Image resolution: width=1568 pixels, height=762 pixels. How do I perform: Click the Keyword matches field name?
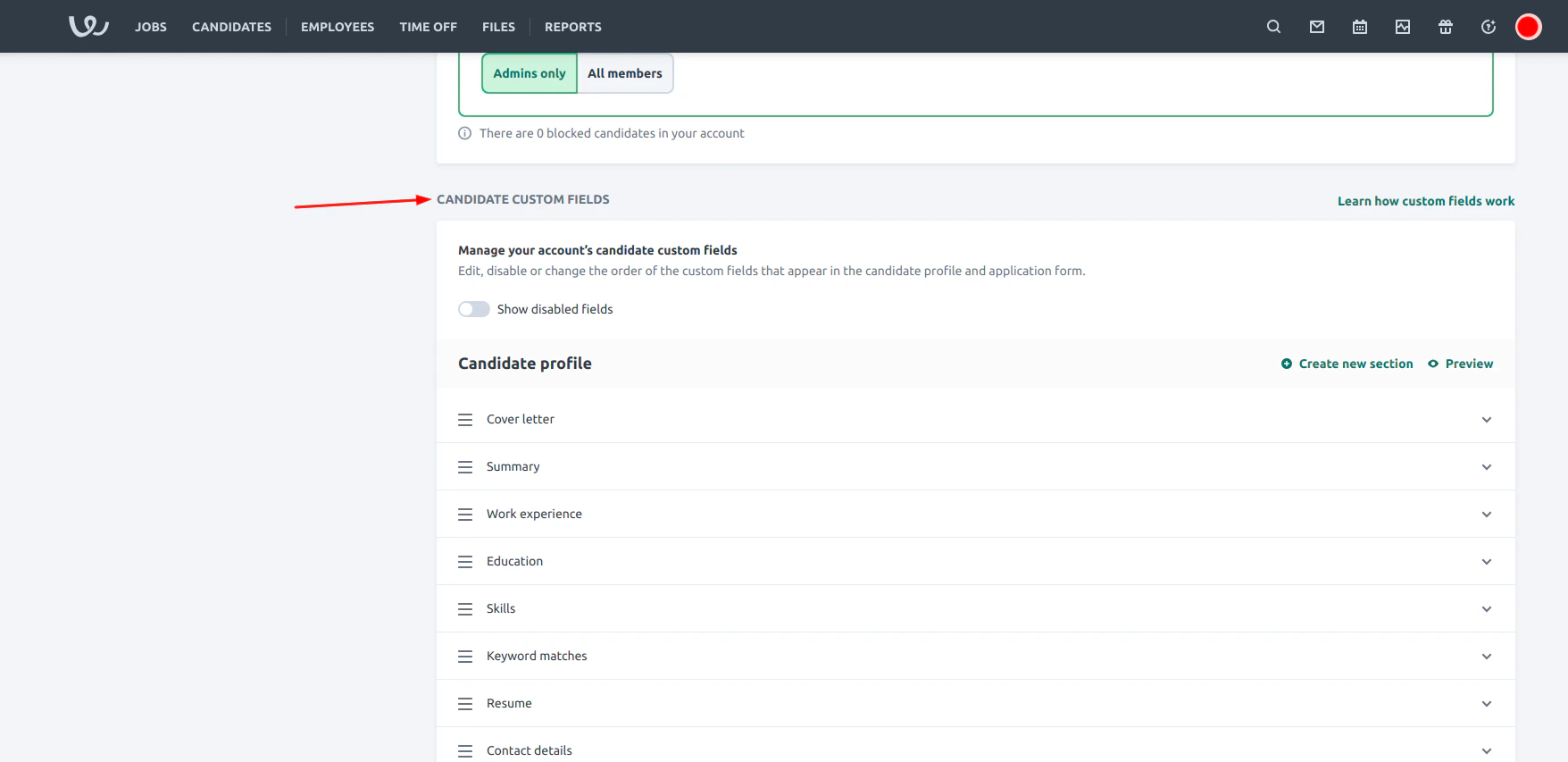pyautogui.click(x=537, y=656)
